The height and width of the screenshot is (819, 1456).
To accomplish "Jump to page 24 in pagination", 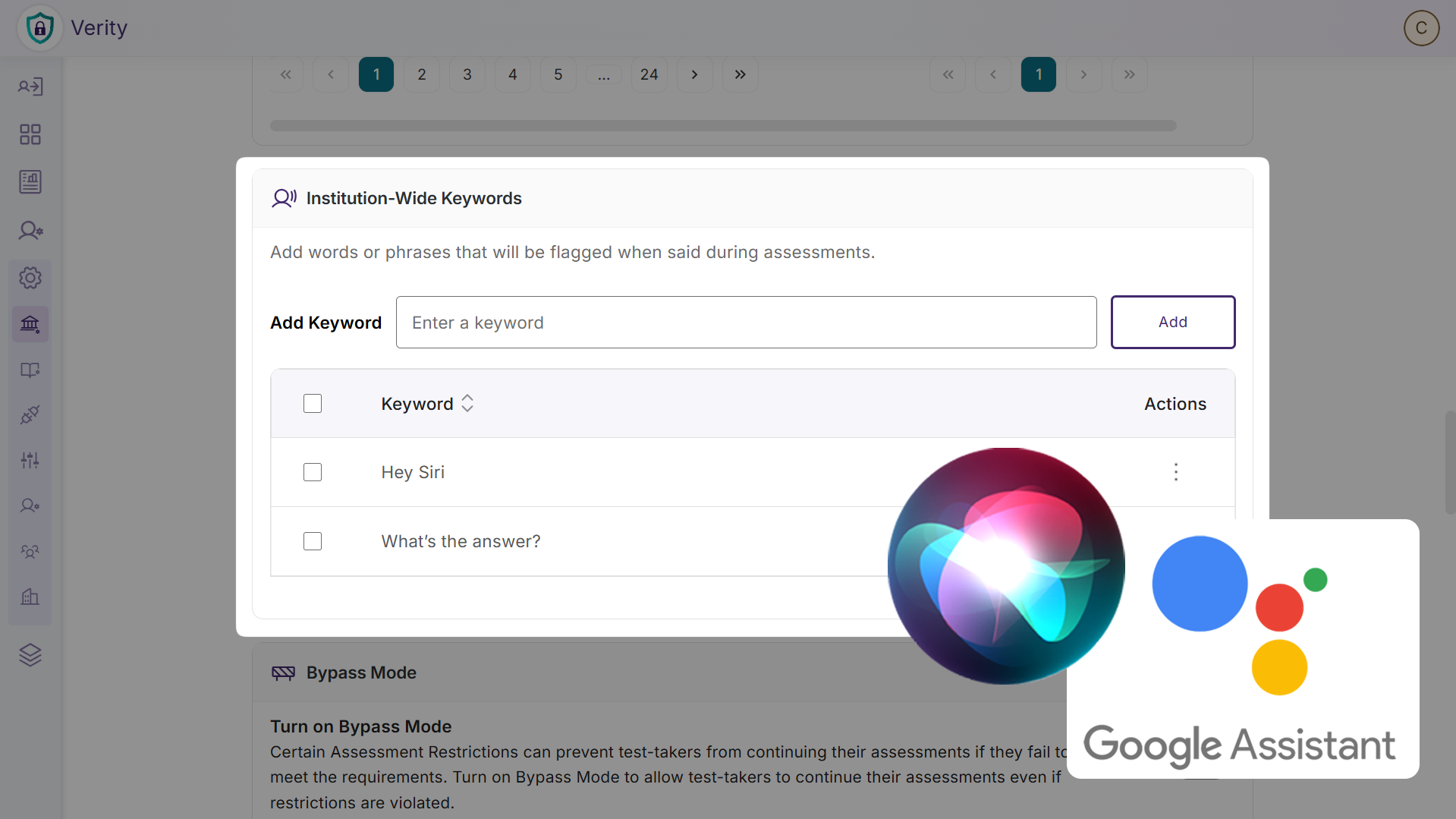I will 649,74.
